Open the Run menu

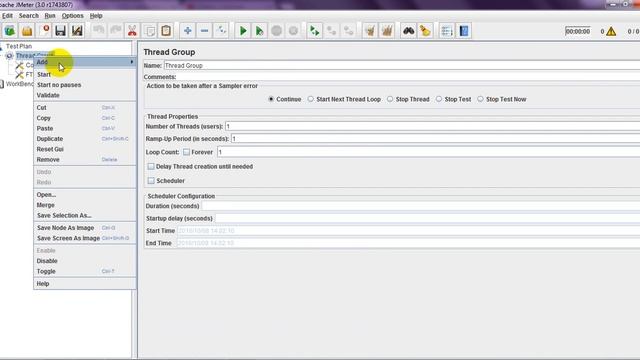(x=50, y=16)
